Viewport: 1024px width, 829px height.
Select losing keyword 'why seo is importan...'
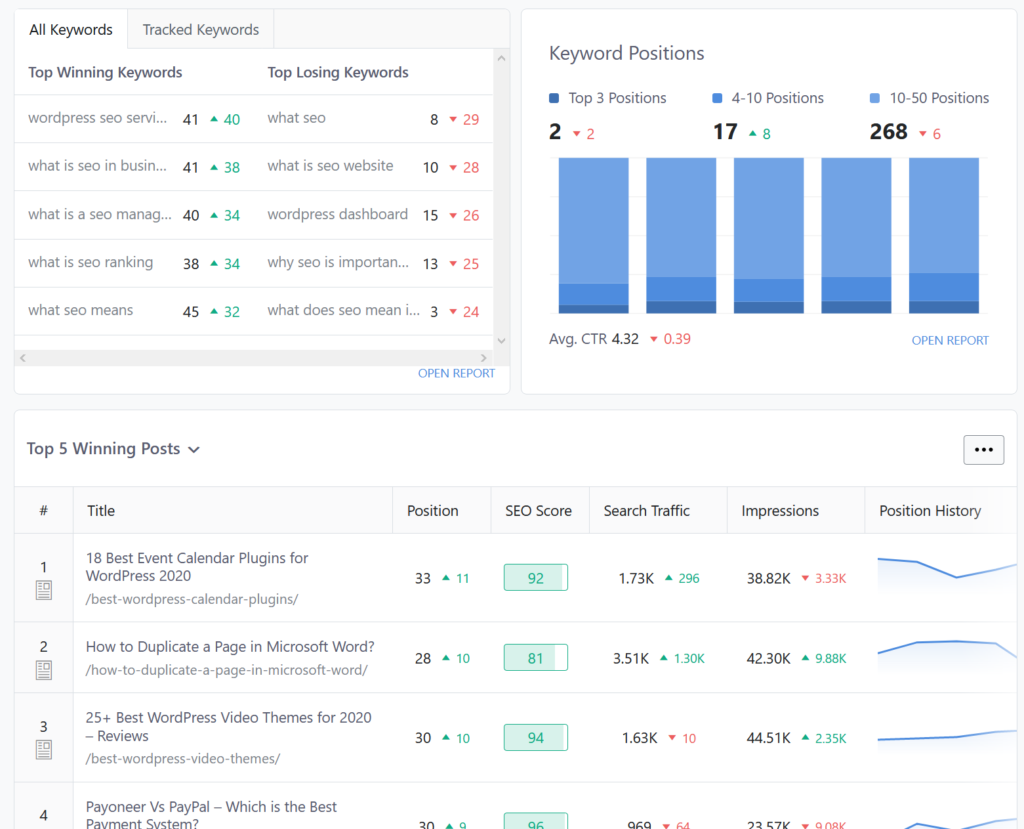[x=338, y=262]
